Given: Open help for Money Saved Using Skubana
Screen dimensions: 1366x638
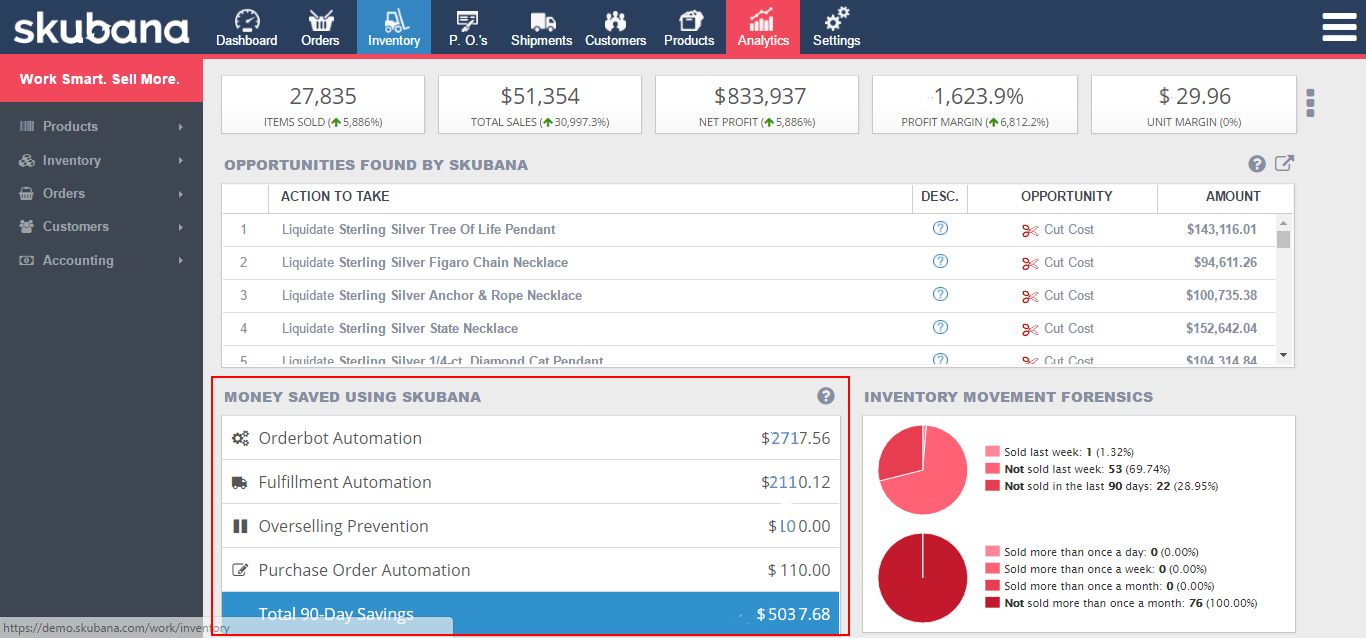Looking at the screenshot, I should click(x=826, y=396).
